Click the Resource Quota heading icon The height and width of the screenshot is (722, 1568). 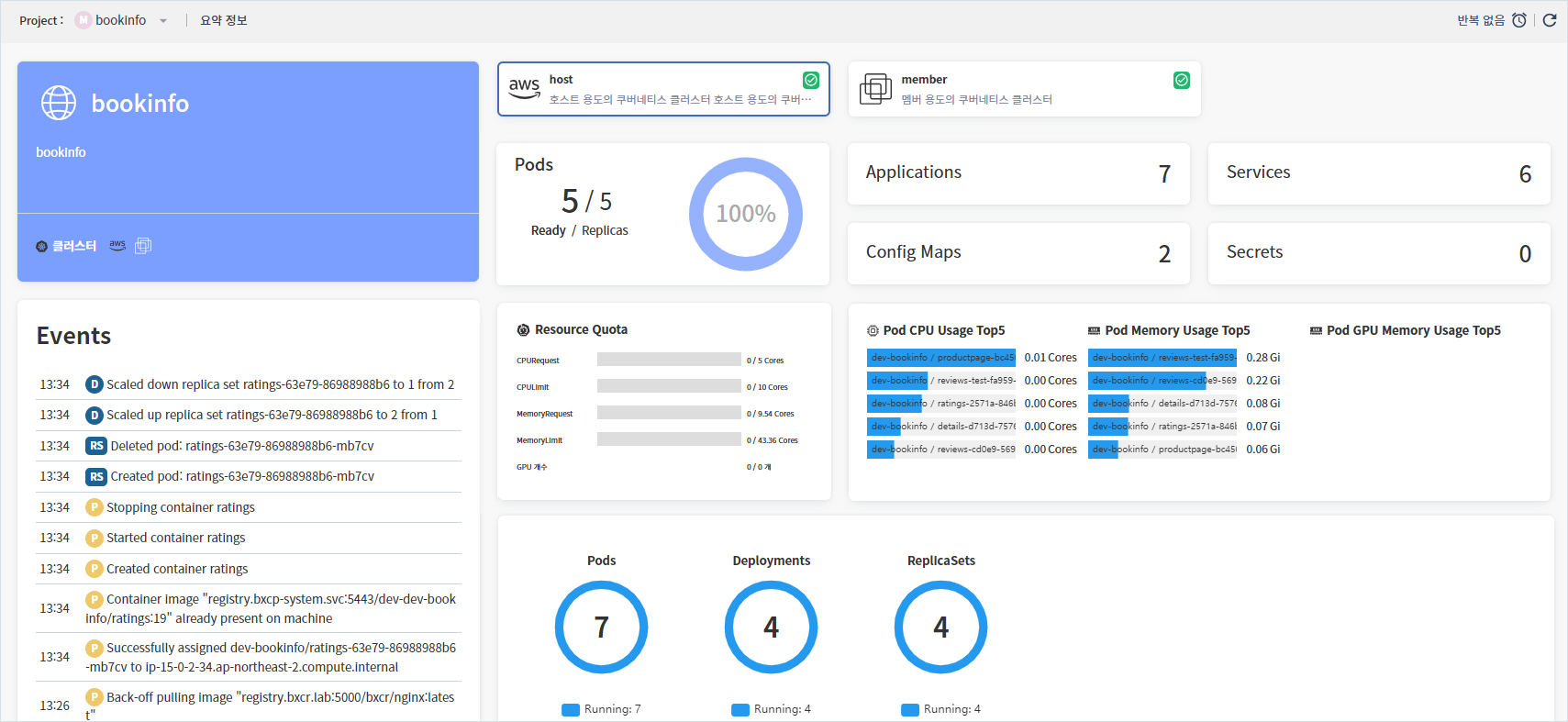click(523, 330)
